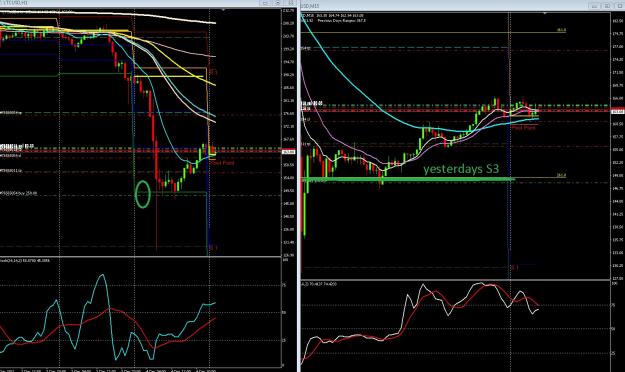Click the Stoch indicator label in H1 chart

[25, 260]
